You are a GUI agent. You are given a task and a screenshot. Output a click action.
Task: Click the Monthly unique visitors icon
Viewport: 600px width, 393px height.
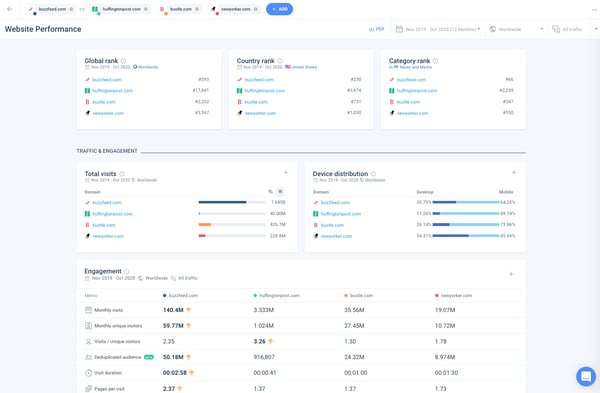click(x=88, y=326)
